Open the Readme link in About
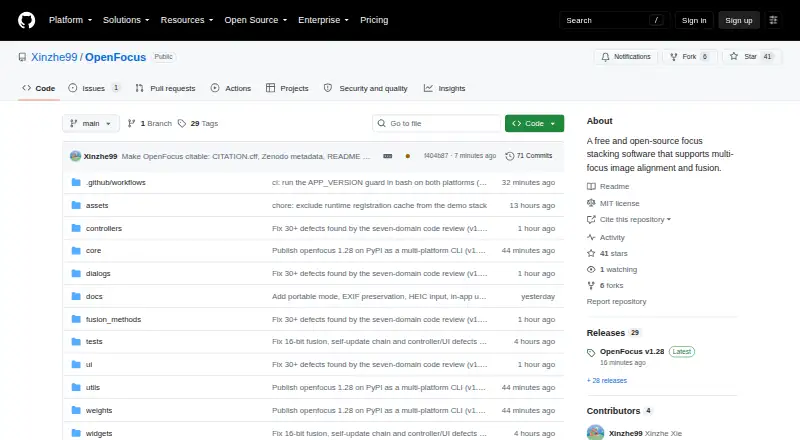Image resolution: width=800 pixels, height=440 pixels. [608, 187]
